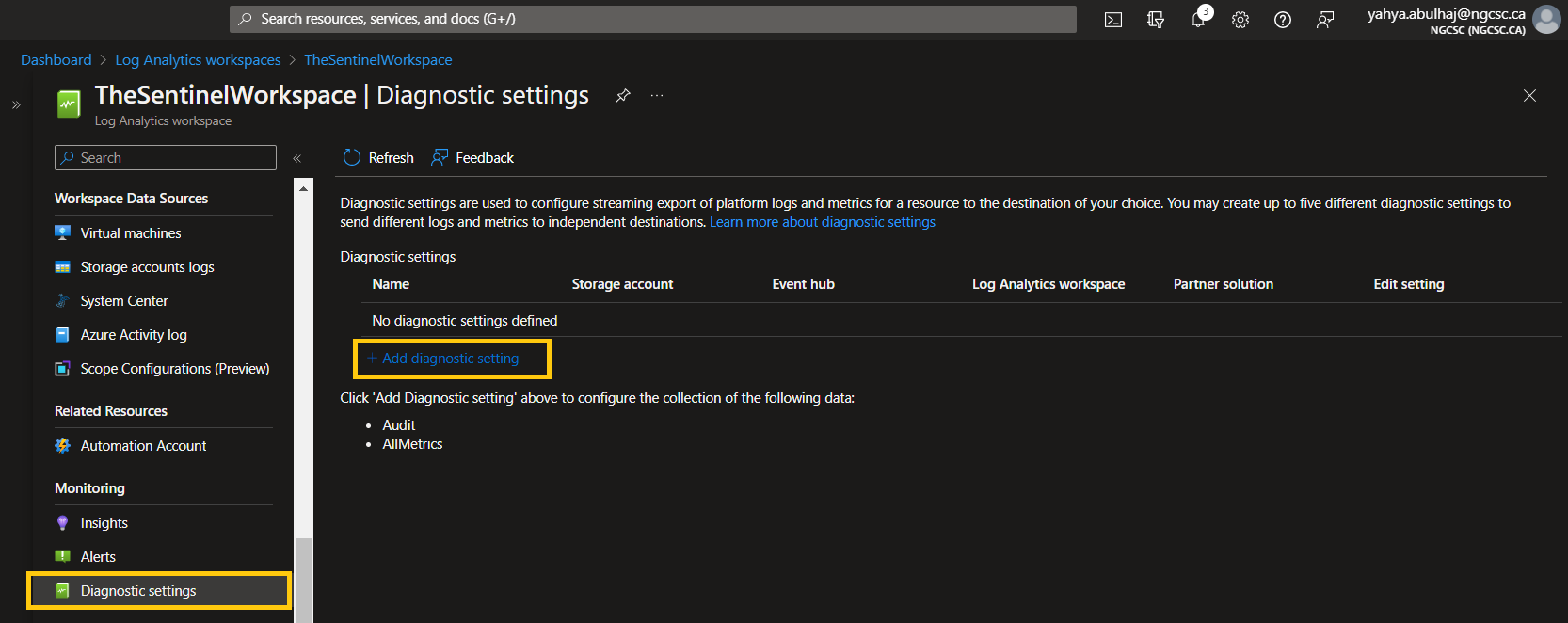Viewport: 1568px width, 623px height.
Task: Click the Partner solution column header
Action: pyautogui.click(x=1223, y=284)
